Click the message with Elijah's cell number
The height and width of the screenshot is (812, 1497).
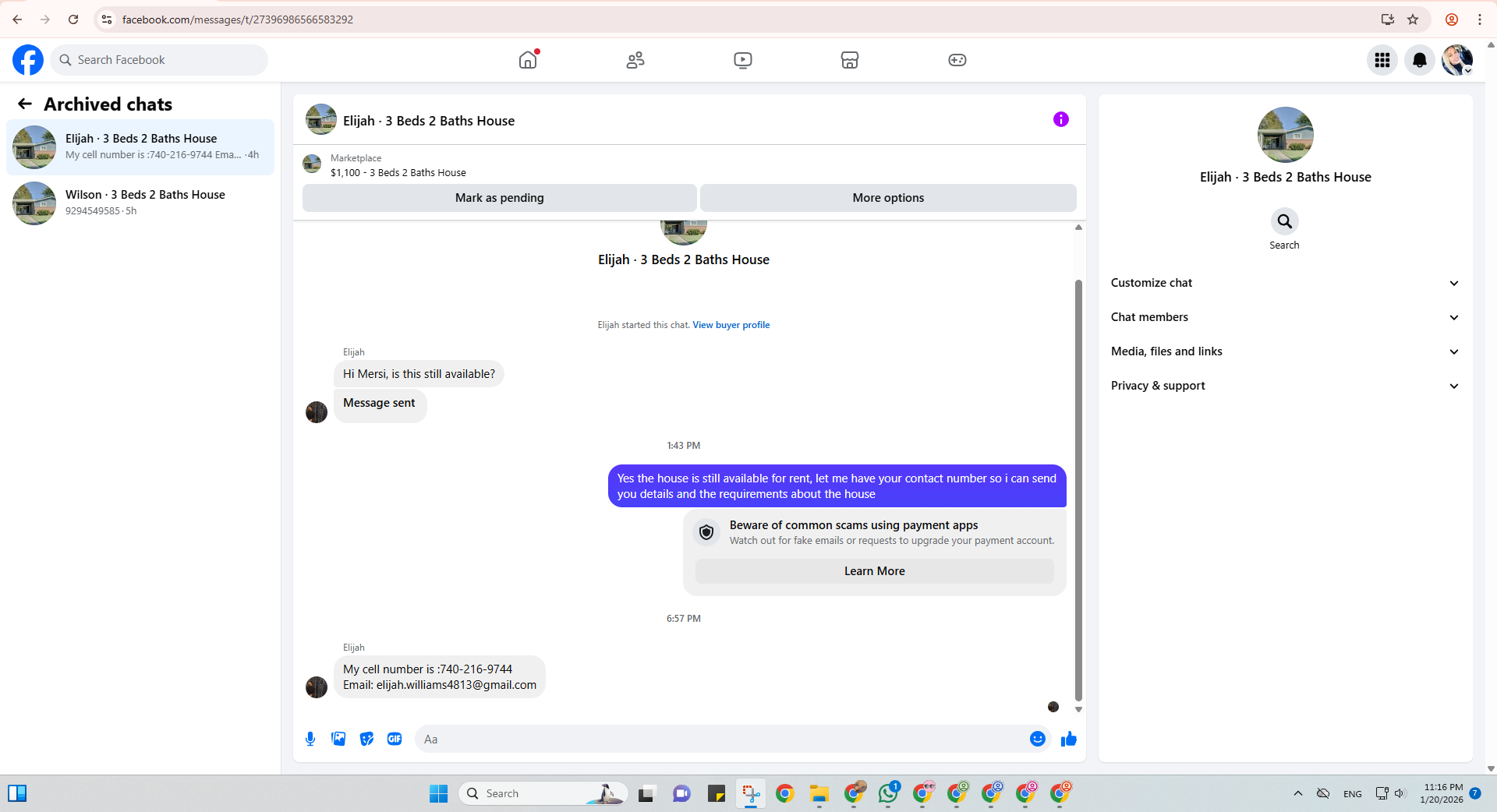pyautogui.click(x=440, y=677)
